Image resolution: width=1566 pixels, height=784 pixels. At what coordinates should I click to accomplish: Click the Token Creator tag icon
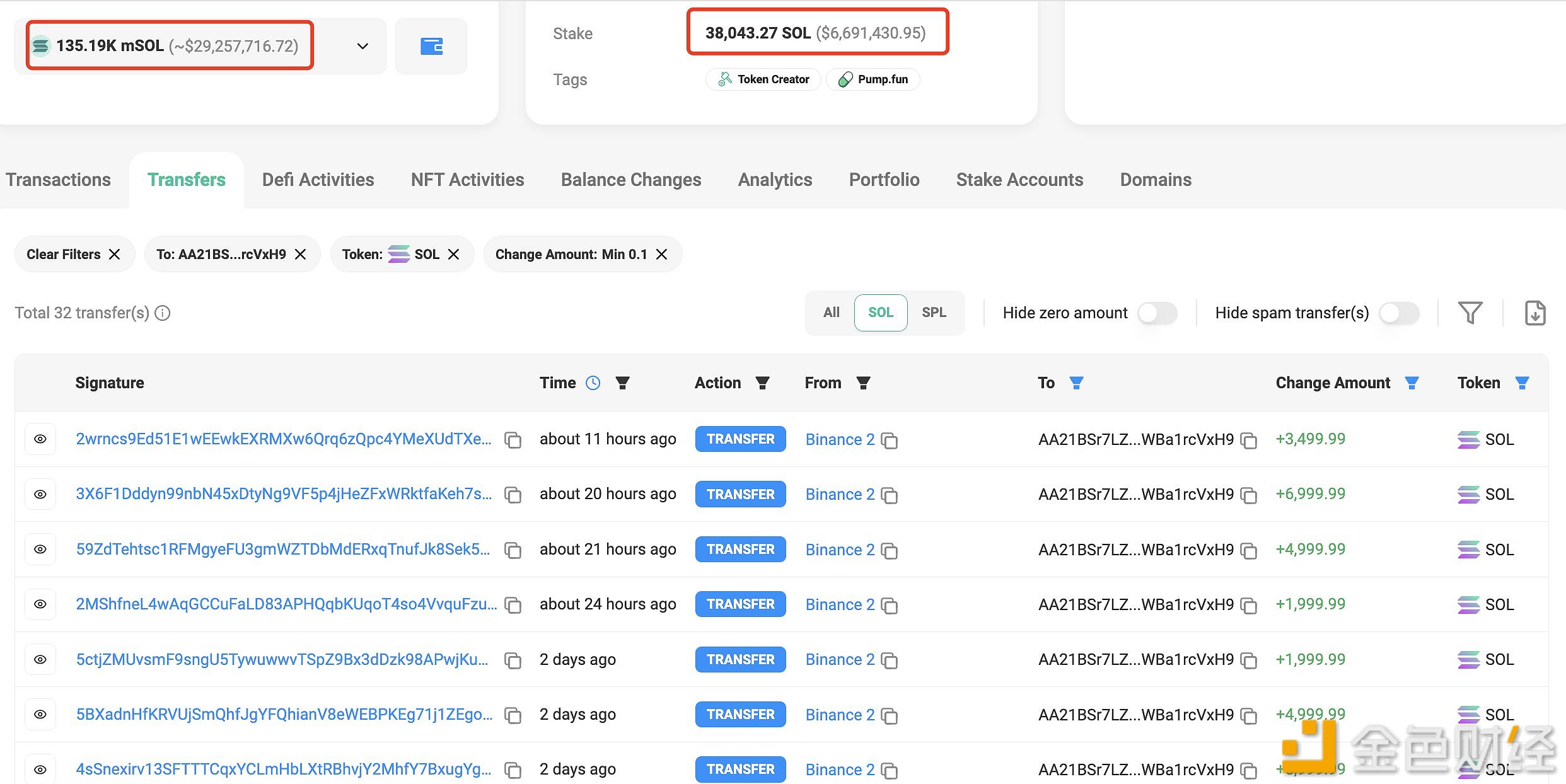(723, 79)
